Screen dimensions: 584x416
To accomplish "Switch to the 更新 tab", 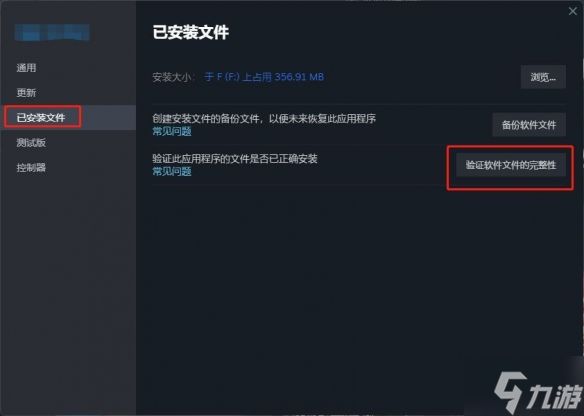I will [x=26, y=92].
